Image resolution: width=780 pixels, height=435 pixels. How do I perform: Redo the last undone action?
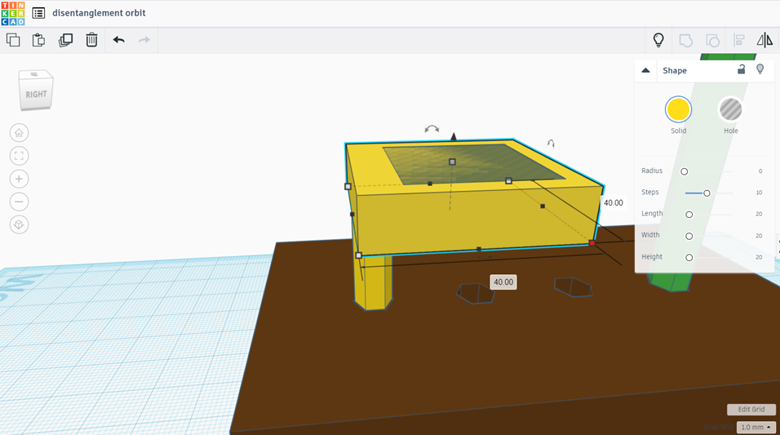click(x=144, y=40)
